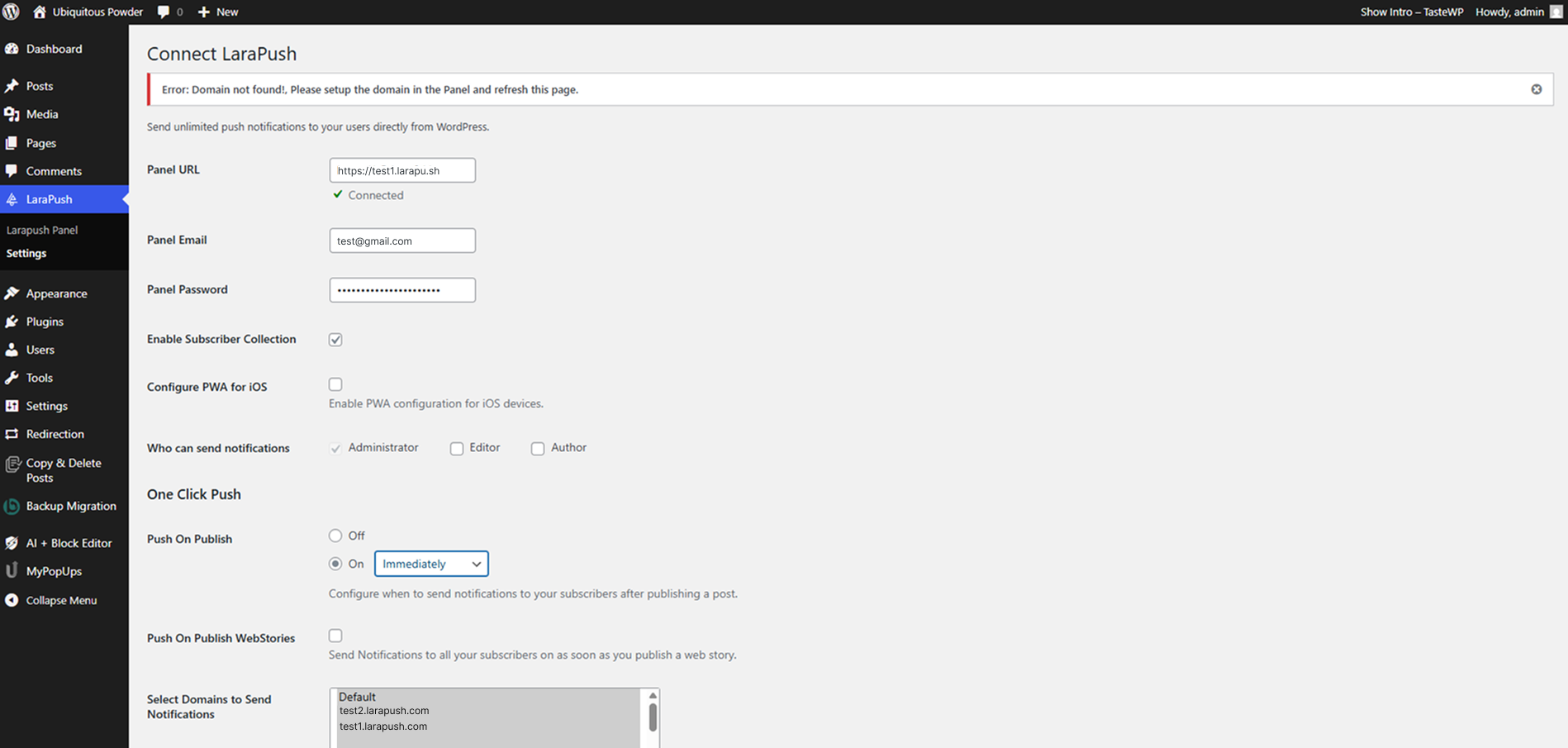This screenshot has width=1568, height=748.
Task: Uncheck Enable Subscriber Collection checkbox
Action: click(335, 340)
